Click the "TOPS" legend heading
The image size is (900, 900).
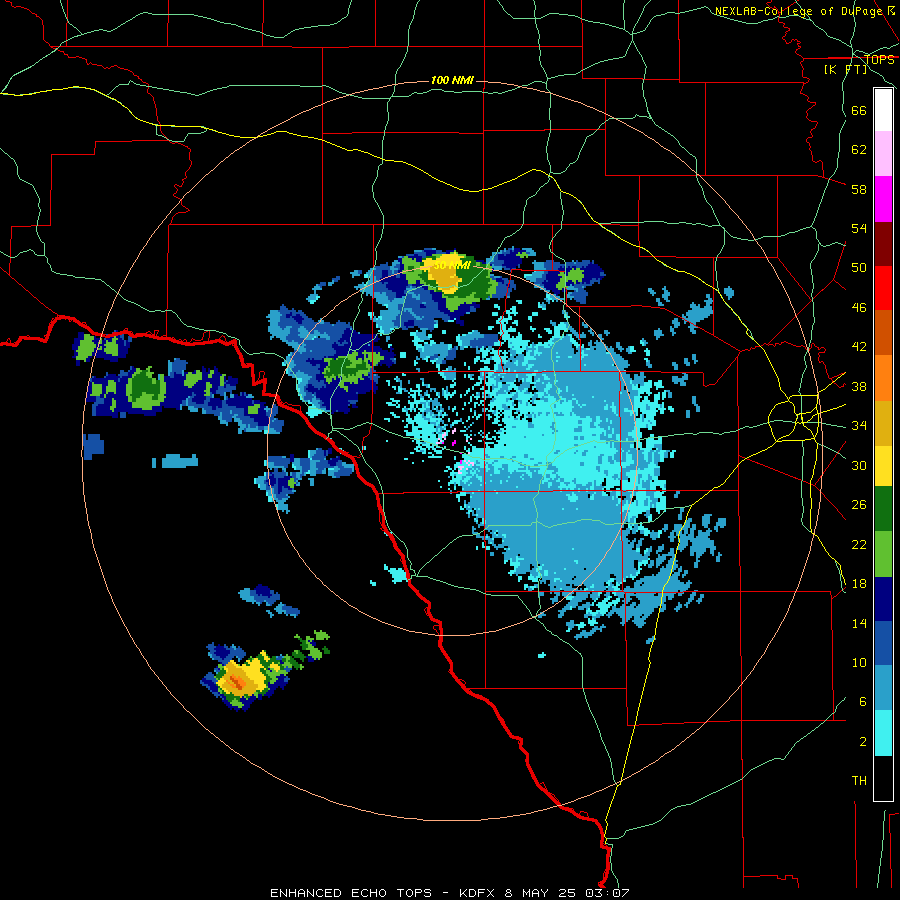tap(879, 59)
